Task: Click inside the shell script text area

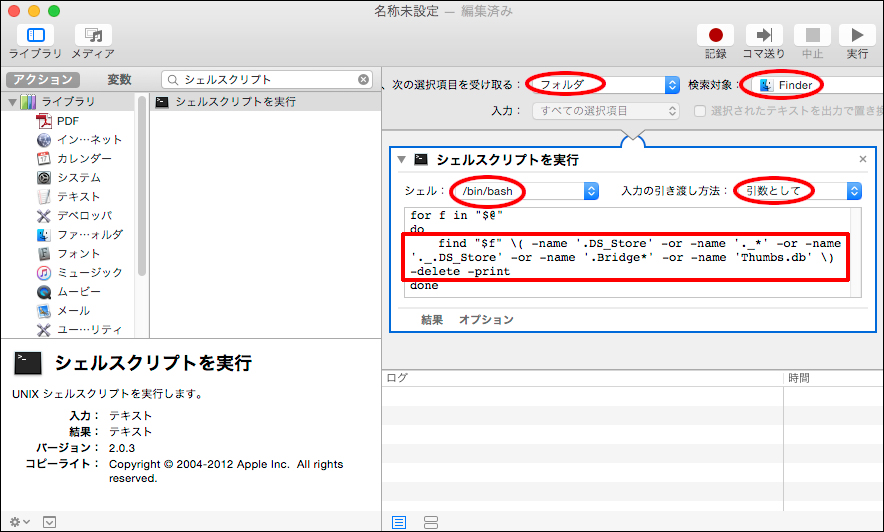Action: [x=627, y=252]
